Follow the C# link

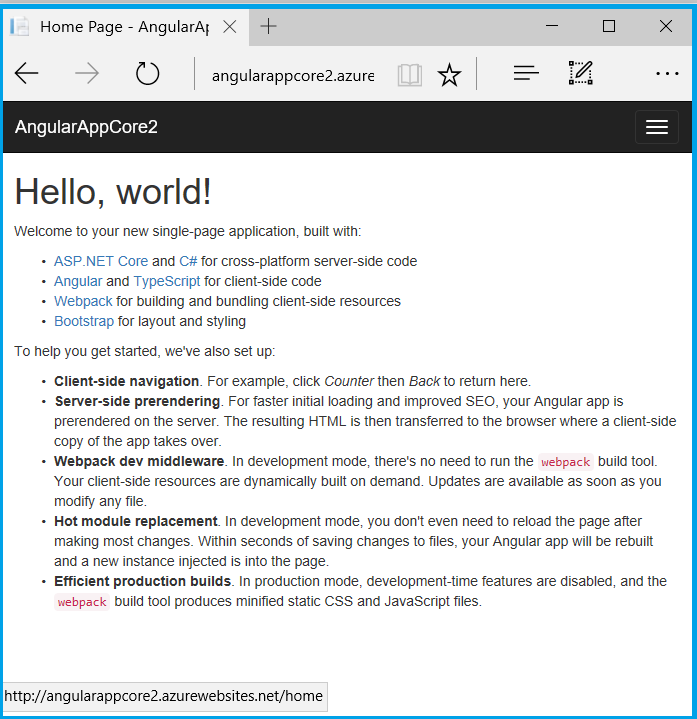click(x=188, y=261)
